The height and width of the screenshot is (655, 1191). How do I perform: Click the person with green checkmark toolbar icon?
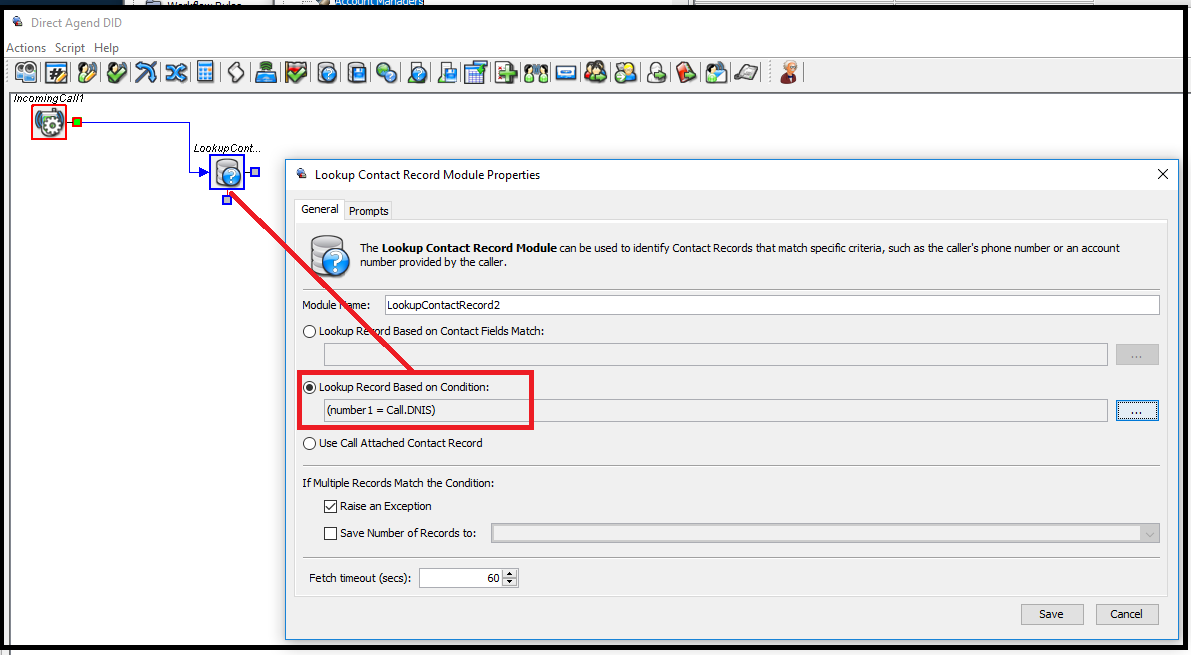pyautogui.click(x=116, y=73)
